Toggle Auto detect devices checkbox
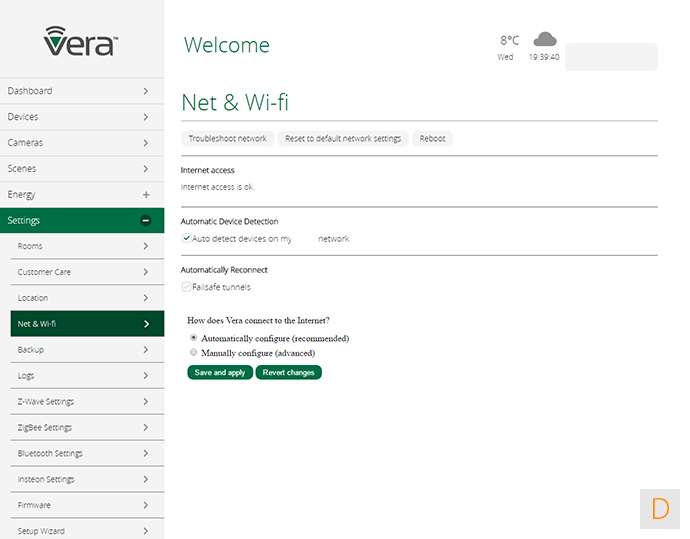This screenshot has height=539, width=690. 186,239
